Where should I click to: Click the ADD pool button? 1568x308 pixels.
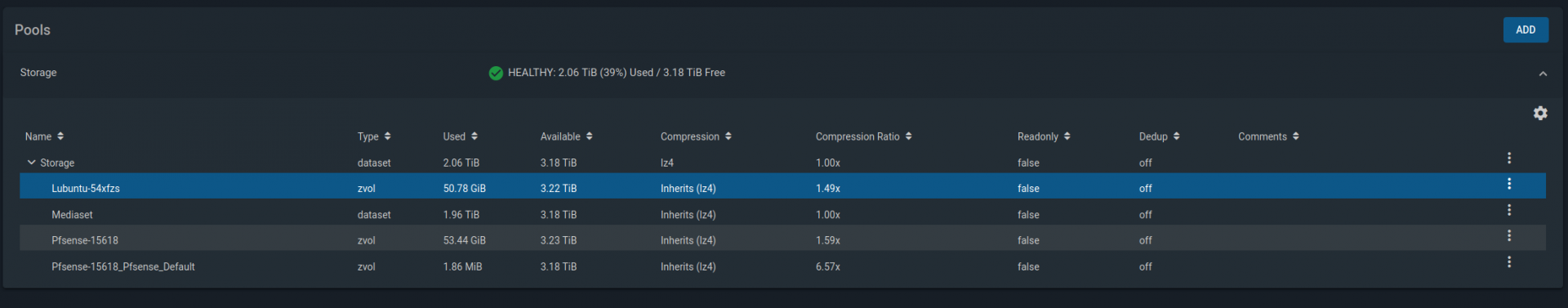(x=1526, y=29)
